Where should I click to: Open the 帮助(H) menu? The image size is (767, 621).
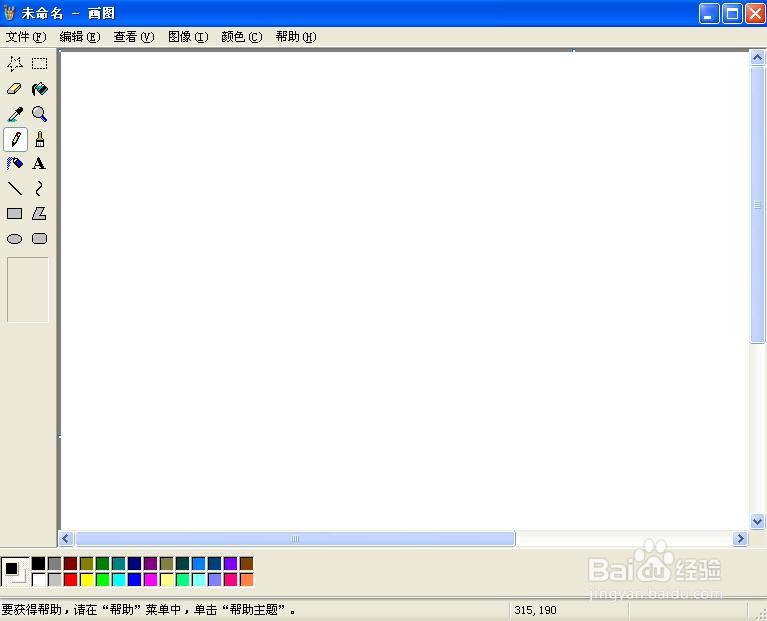click(x=296, y=37)
